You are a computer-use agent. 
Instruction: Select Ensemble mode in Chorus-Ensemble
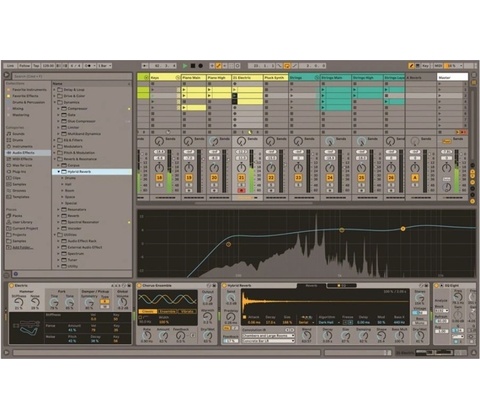pos(168,311)
